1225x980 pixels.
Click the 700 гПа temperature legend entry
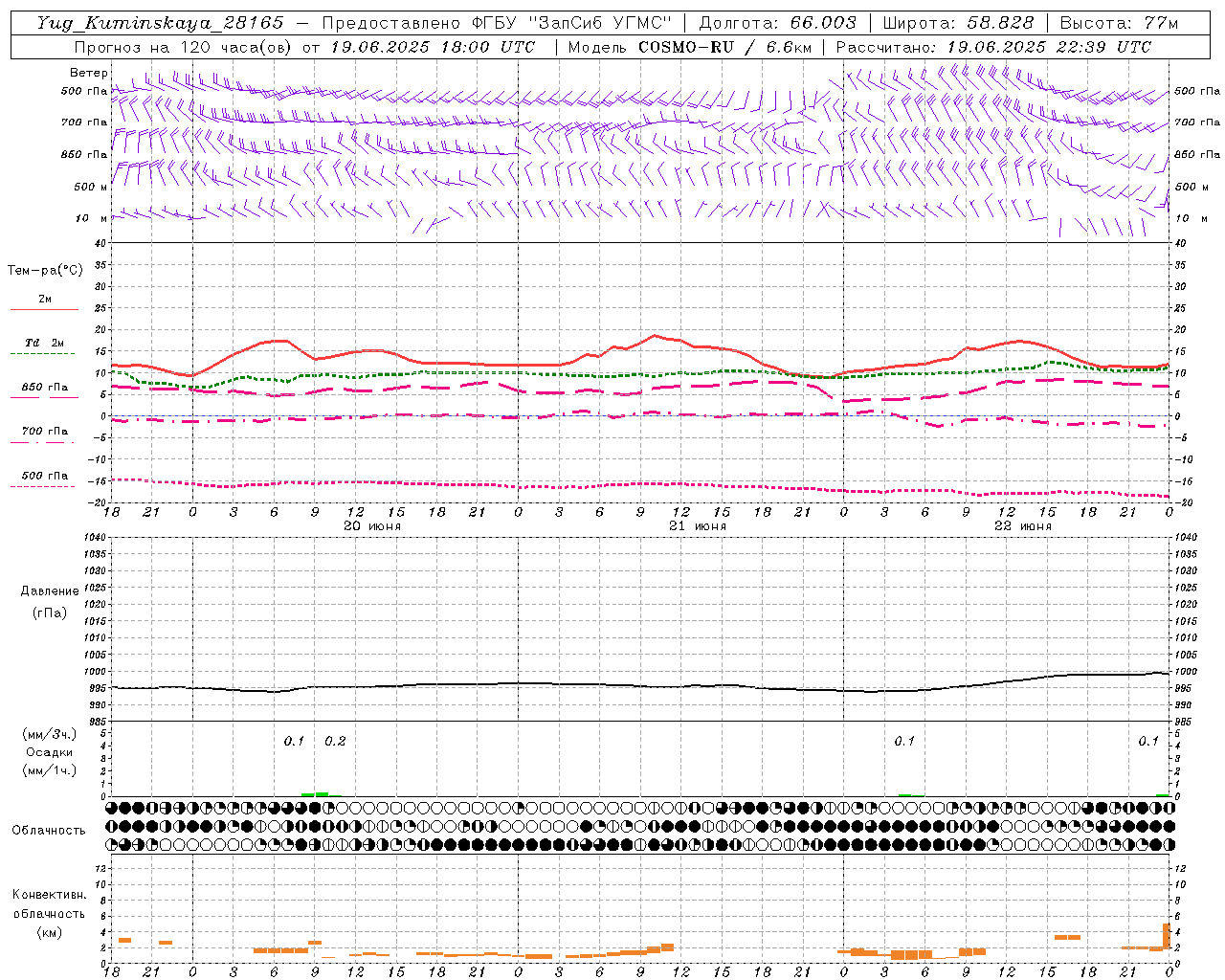(x=44, y=432)
